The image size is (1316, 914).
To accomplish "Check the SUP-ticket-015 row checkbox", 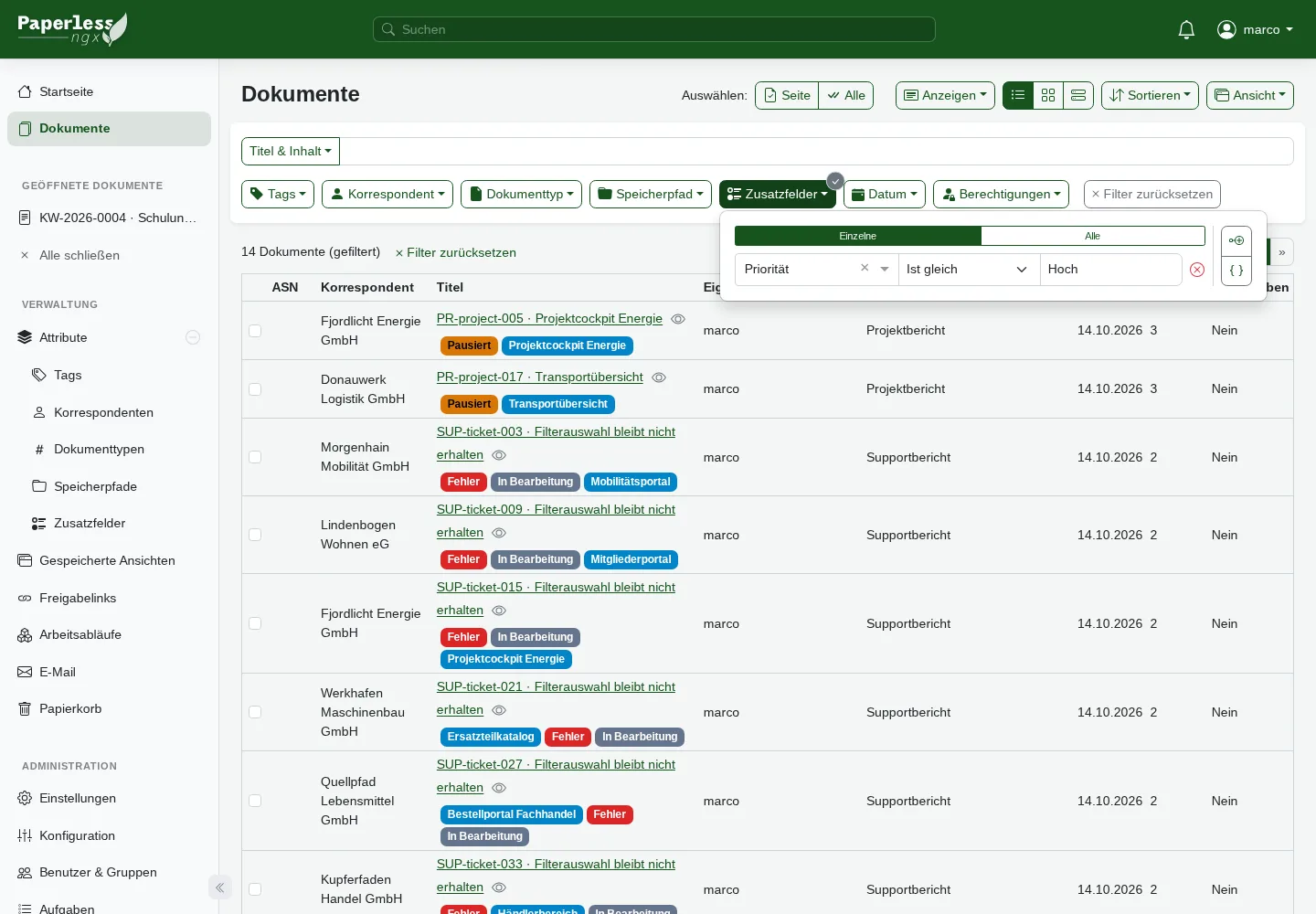I will (x=255, y=623).
